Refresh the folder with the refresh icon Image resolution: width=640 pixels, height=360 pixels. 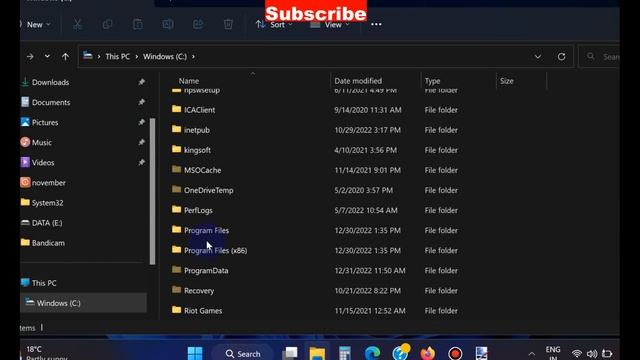point(561,57)
